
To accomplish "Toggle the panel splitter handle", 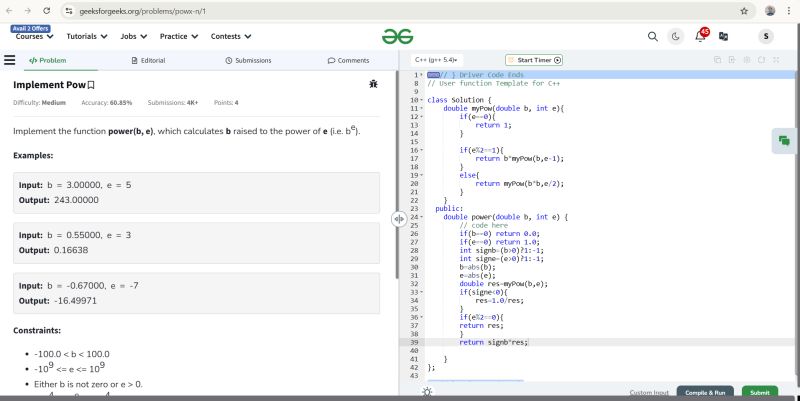I will (398, 218).
